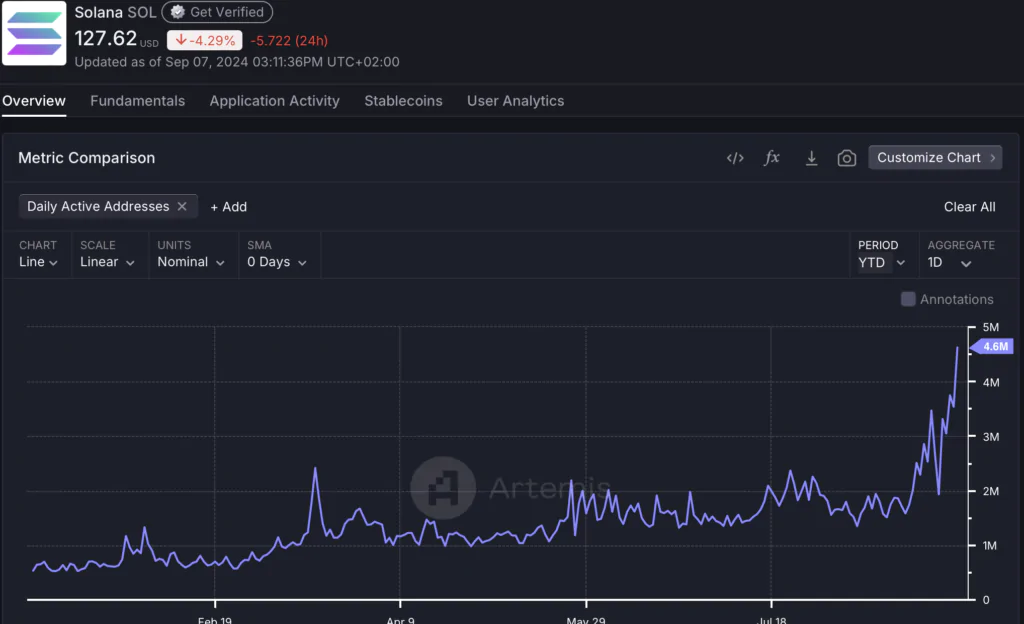Take chart snapshot with camera icon
The height and width of the screenshot is (624, 1024).
coord(846,158)
